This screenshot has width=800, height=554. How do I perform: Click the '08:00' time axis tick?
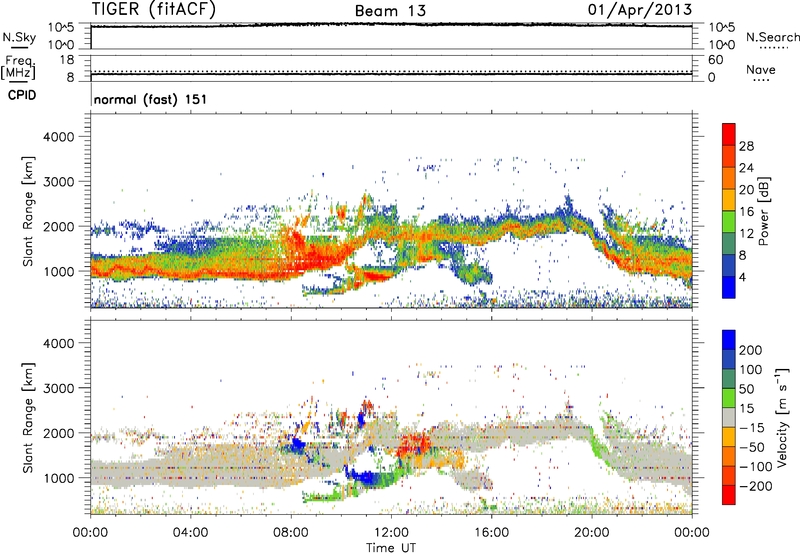tap(291, 533)
